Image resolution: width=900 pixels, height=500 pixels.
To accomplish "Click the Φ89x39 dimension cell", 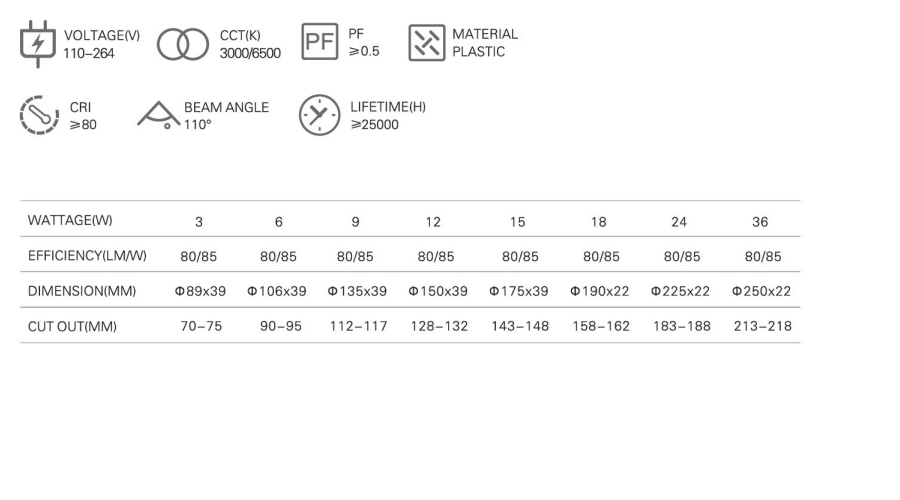I will click(200, 291).
